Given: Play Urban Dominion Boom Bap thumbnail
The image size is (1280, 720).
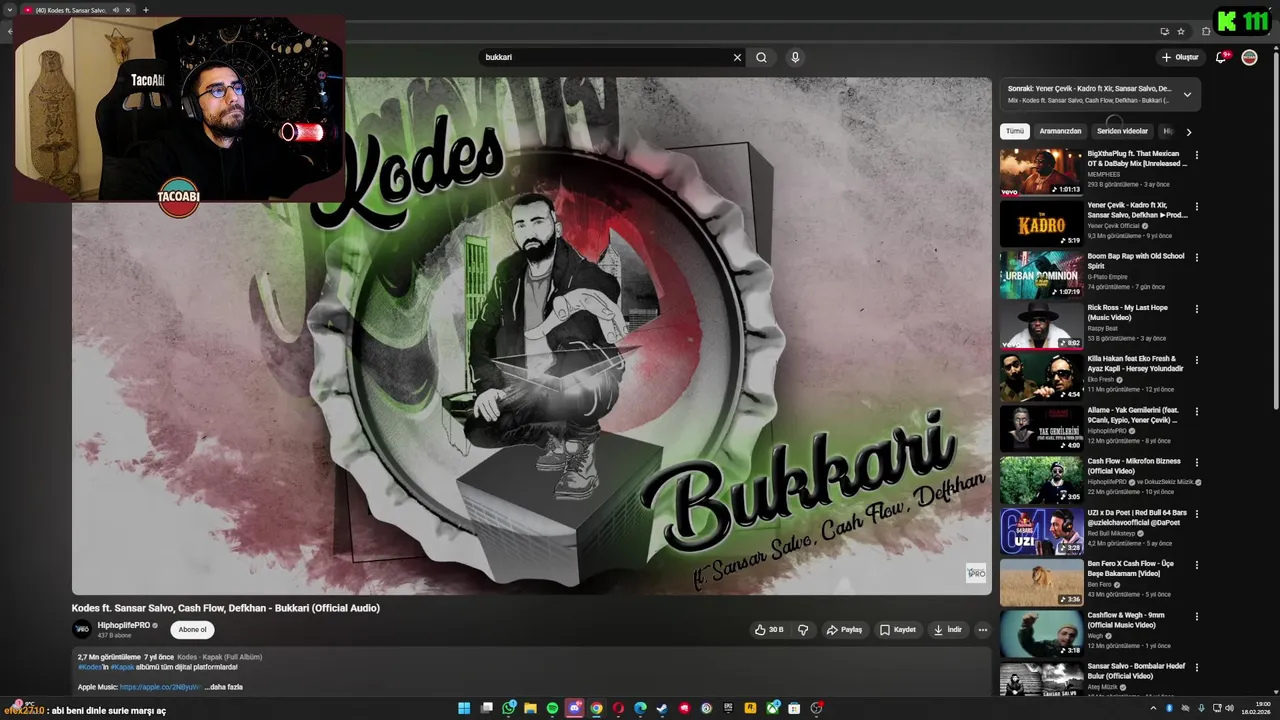Looking at the screenshot, I should point(1041,274).
